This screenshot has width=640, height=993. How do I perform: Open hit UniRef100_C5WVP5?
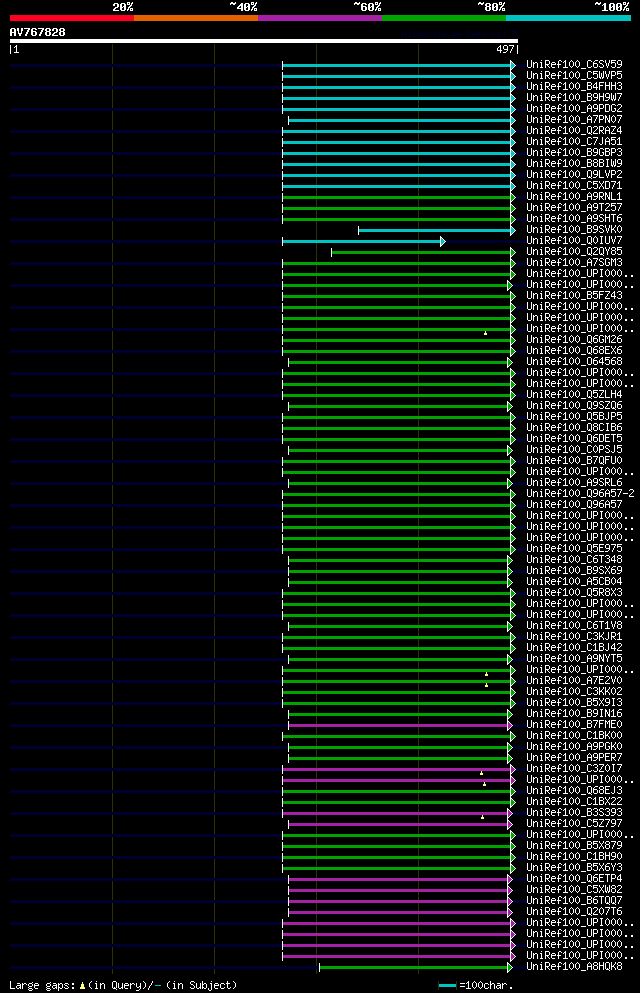[574, 75]
